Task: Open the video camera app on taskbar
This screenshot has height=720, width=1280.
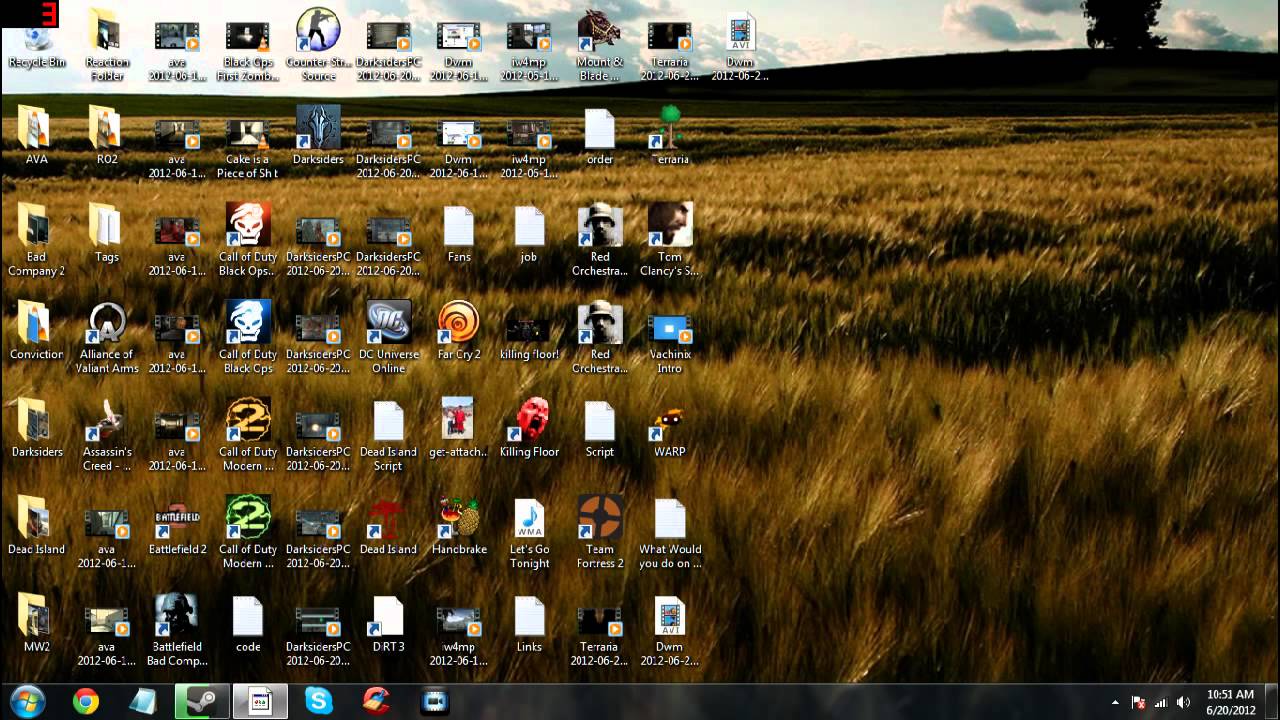Action: [x=435, y=702]
